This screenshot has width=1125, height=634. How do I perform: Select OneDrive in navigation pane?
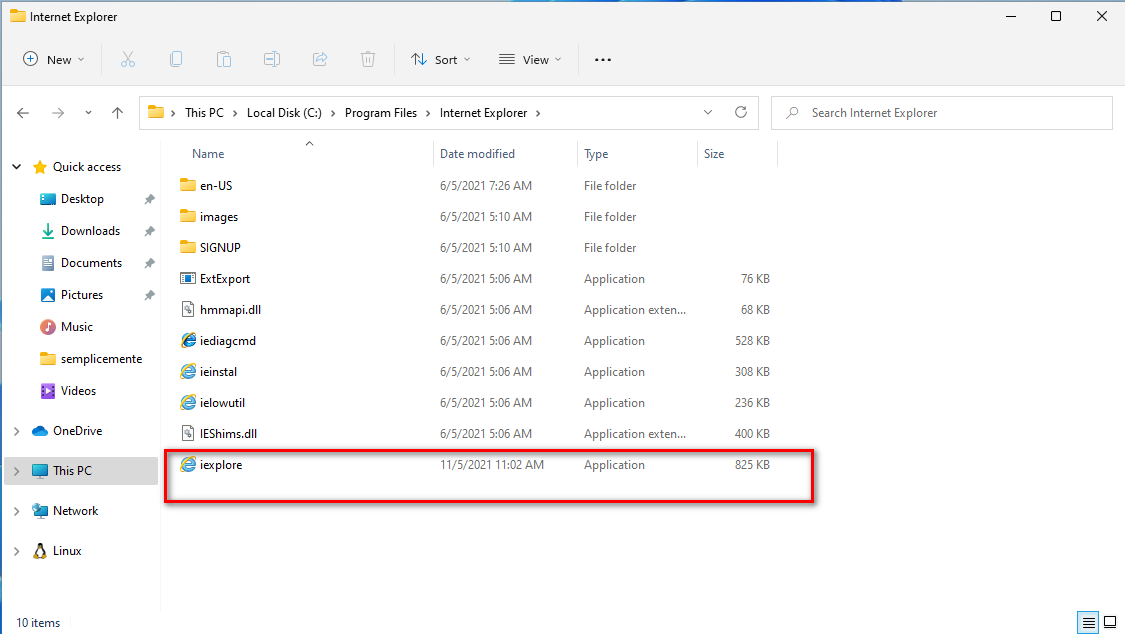tap(77, 431)
